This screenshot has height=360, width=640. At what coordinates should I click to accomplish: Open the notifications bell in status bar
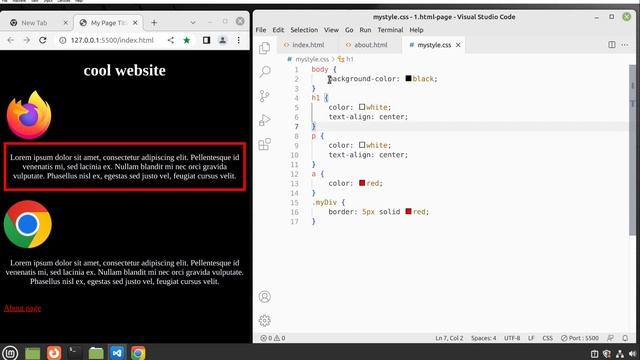point(625,338)
